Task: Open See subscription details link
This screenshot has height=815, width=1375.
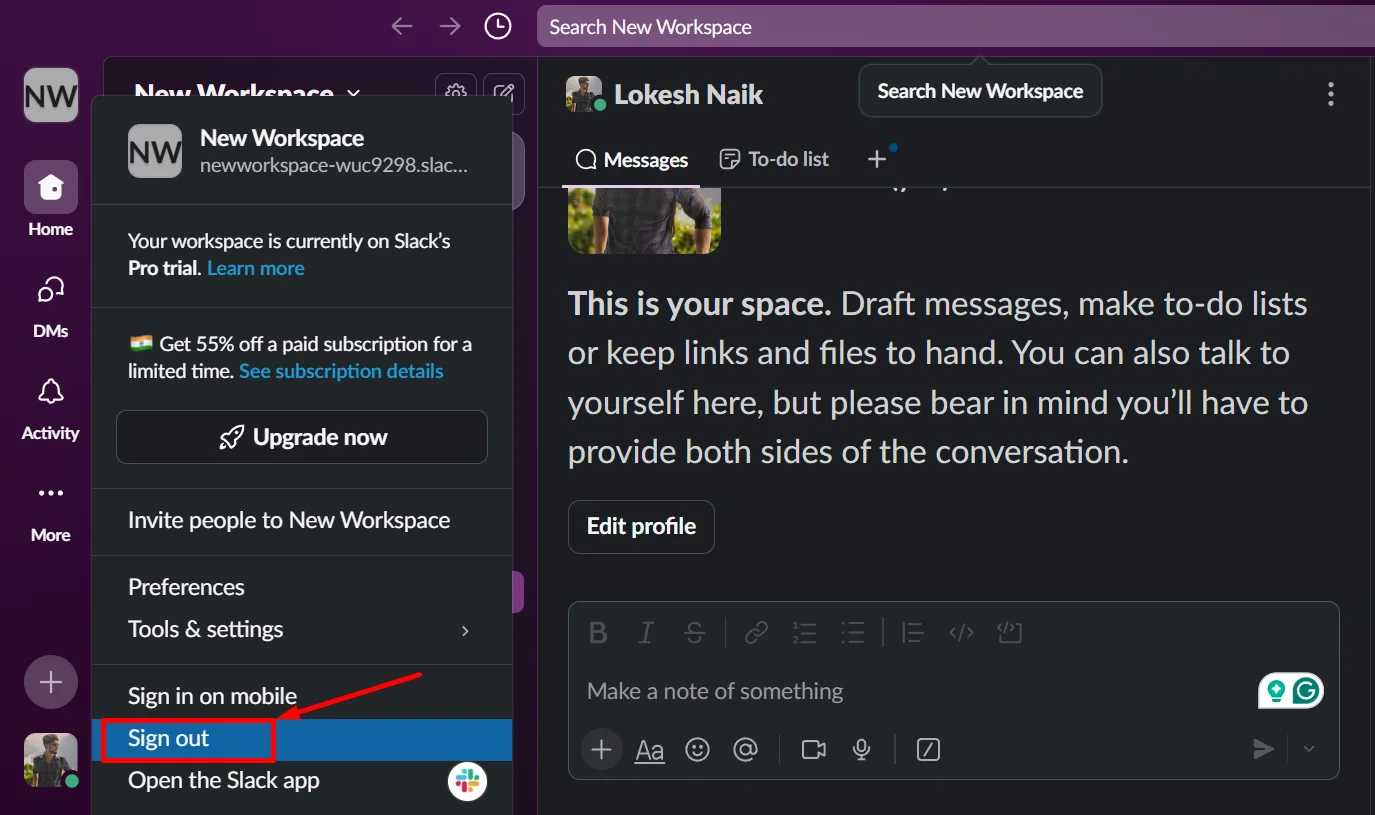Action: pyautogui.click(x=341, y=371)
